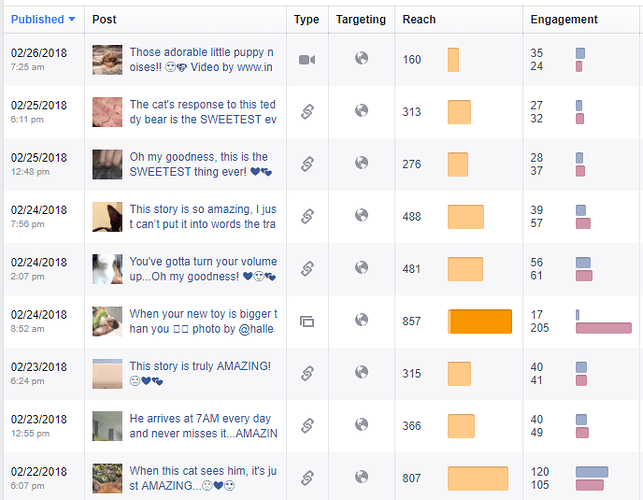The height and width of the screenshot is (500, 643).
Task: Click the Type column header
Action: click(307, 19)
